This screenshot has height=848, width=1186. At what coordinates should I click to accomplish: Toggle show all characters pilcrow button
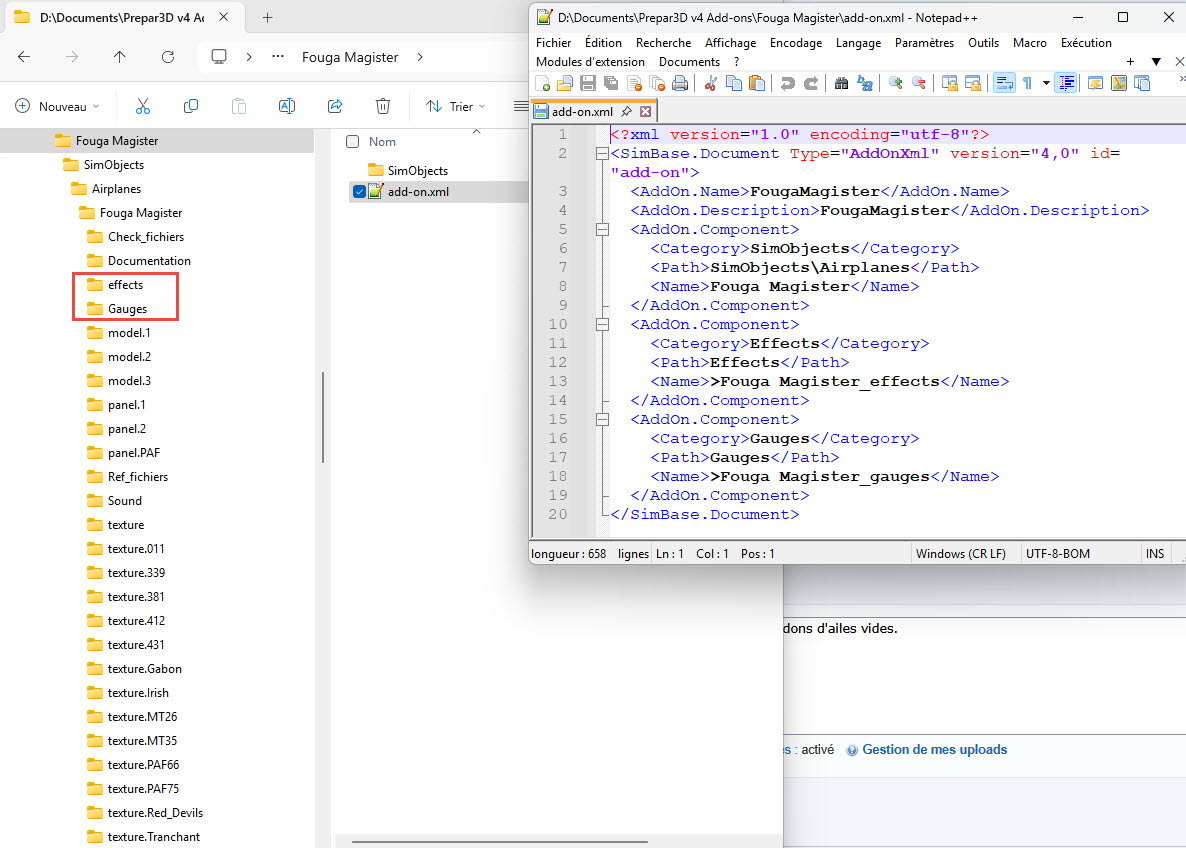point(1027,83)
